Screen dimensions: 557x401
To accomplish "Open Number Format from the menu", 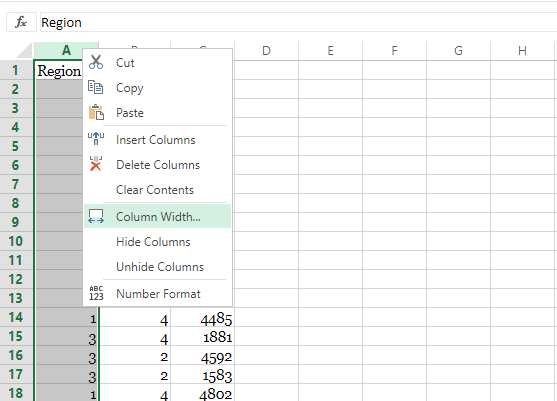I will pos(158,294).
